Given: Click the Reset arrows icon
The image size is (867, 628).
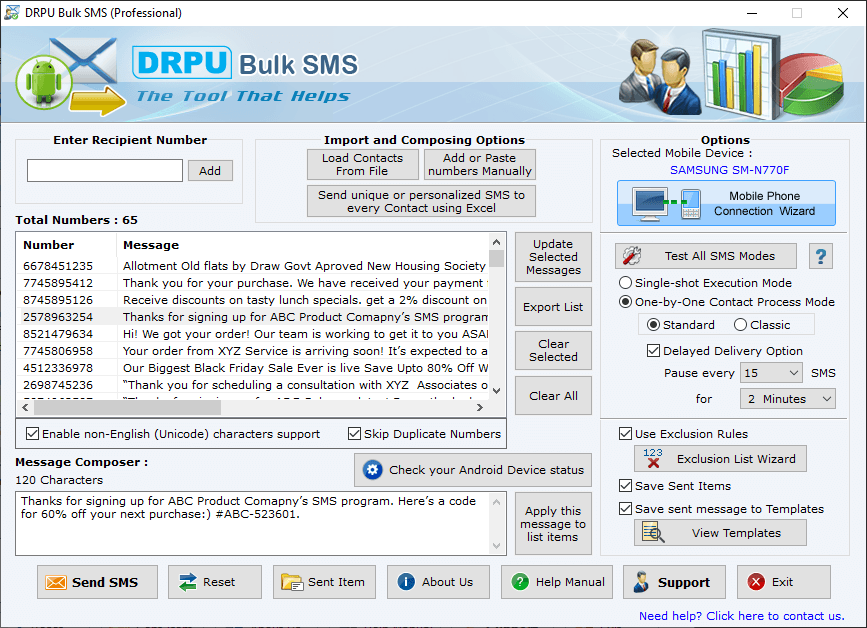Looking at the screenshot, I should [188, 582].
